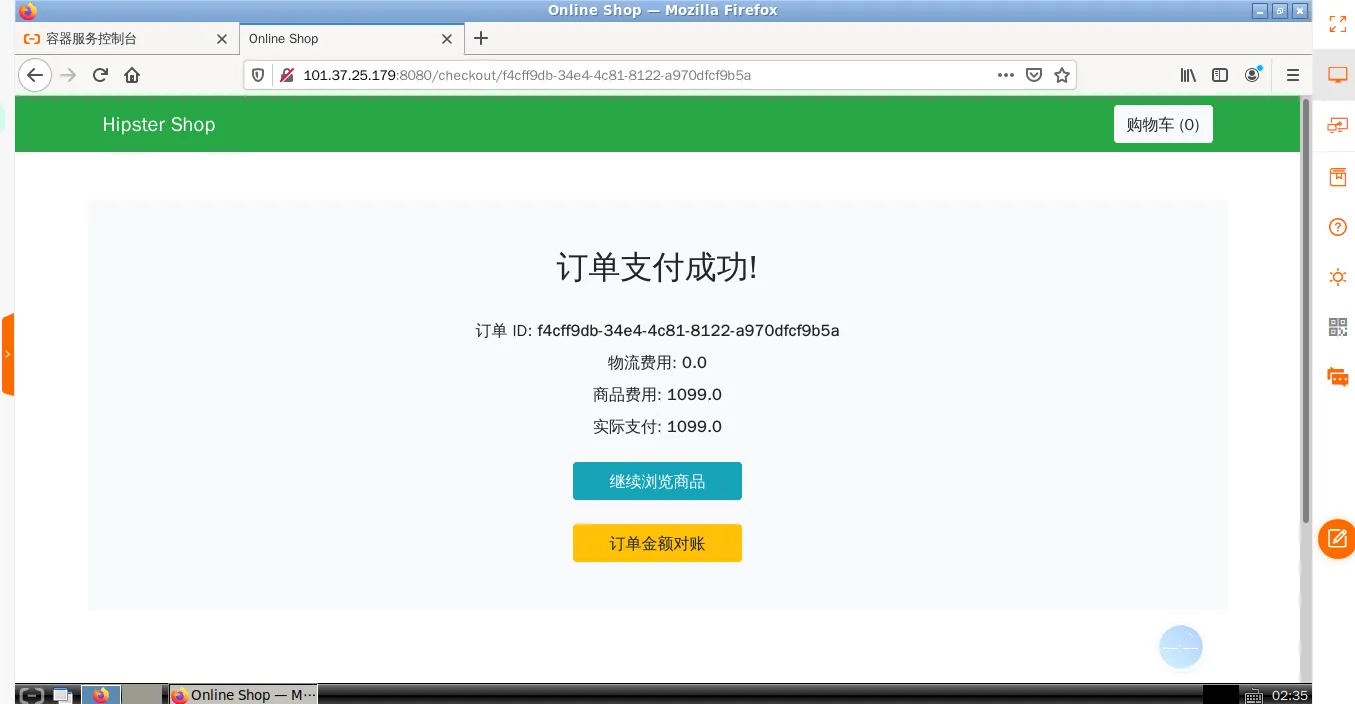1355x704 pixels.
Task: Toggle the tracking protection shield
Action: pos(258,75)
